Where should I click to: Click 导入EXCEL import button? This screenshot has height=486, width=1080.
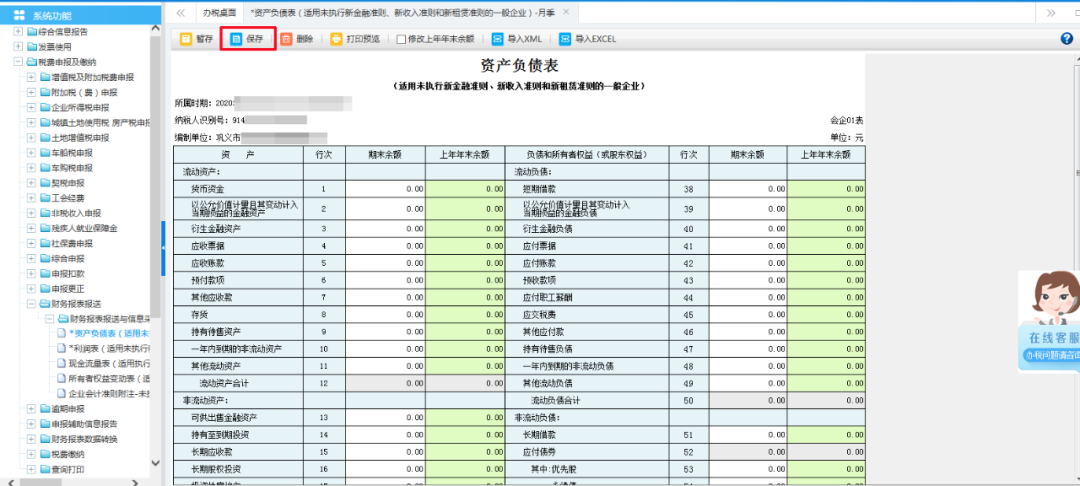tap(588, 39)
